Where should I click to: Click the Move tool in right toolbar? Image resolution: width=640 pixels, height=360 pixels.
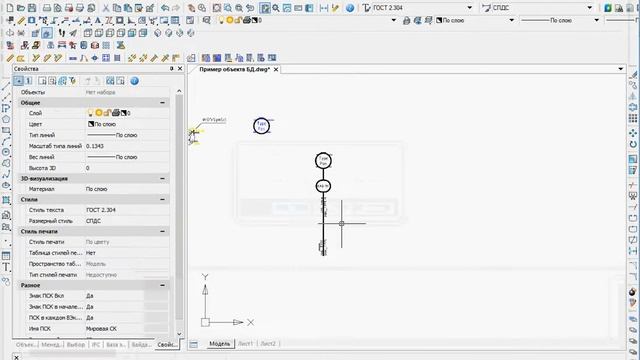(x=633, y=133)
